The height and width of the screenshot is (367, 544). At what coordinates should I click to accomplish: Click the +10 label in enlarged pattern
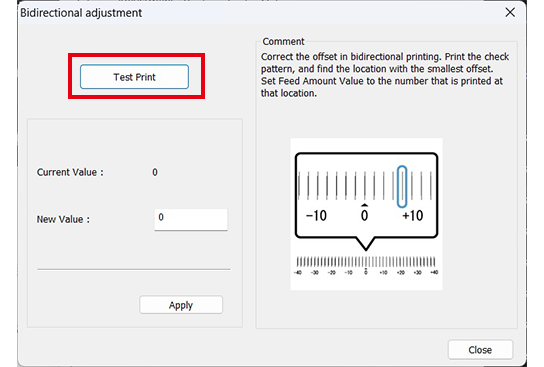(413, 215)
